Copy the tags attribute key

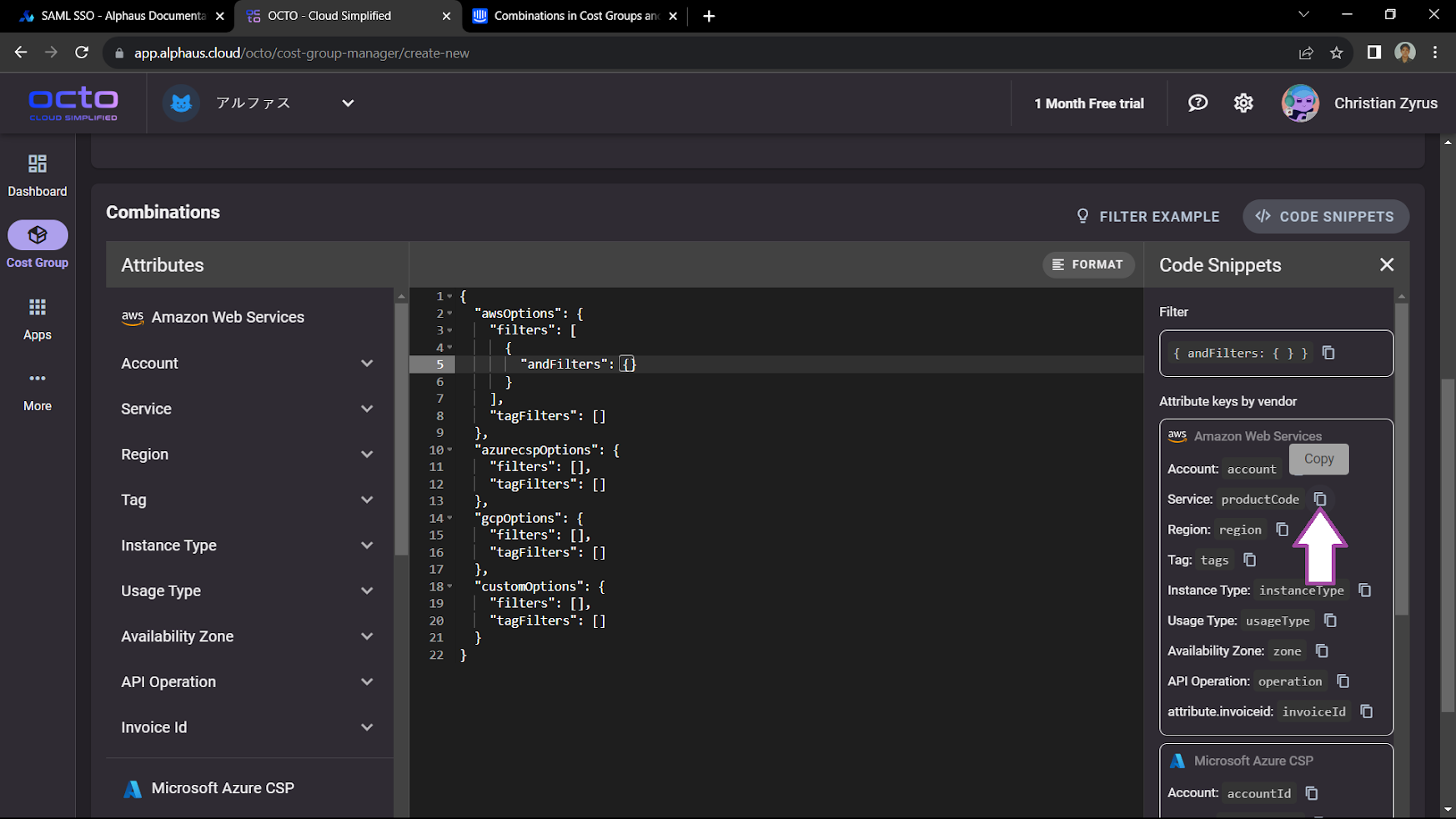(1249, 560)
